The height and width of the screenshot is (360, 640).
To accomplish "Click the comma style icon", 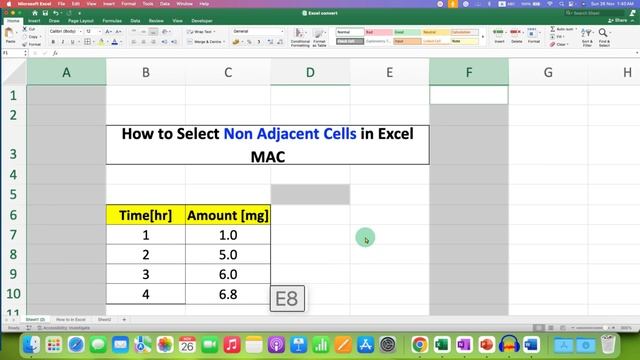I will click(259, 42).
